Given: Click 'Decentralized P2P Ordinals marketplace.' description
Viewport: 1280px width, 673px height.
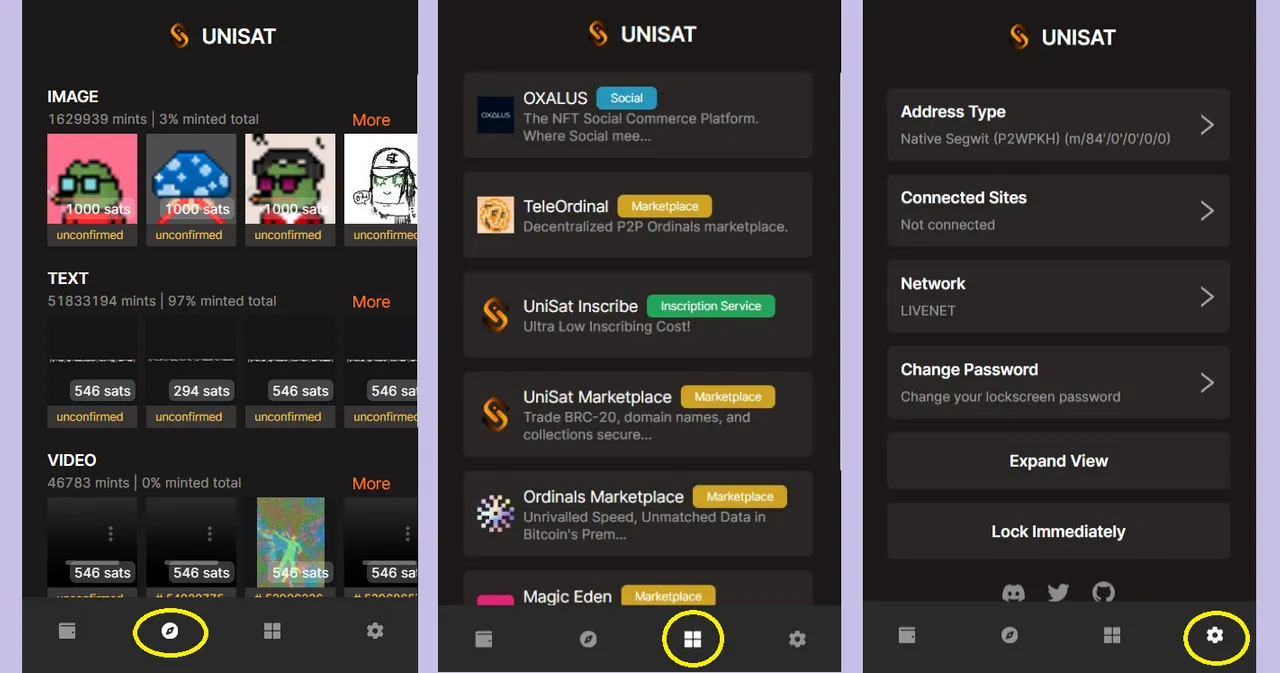Looking at the screenshot, I should [655, 227].
